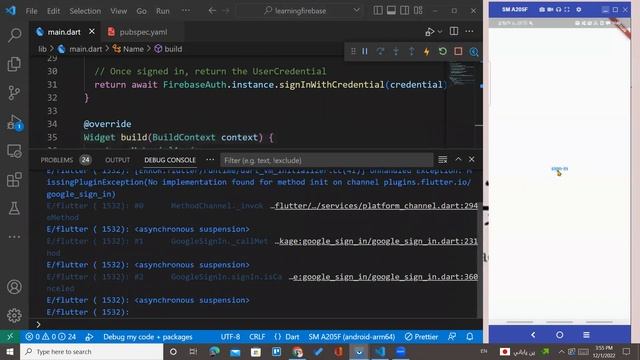Open Customize Layout options
This screenshot has height=360, width=640.
click(x=418, y=11)
